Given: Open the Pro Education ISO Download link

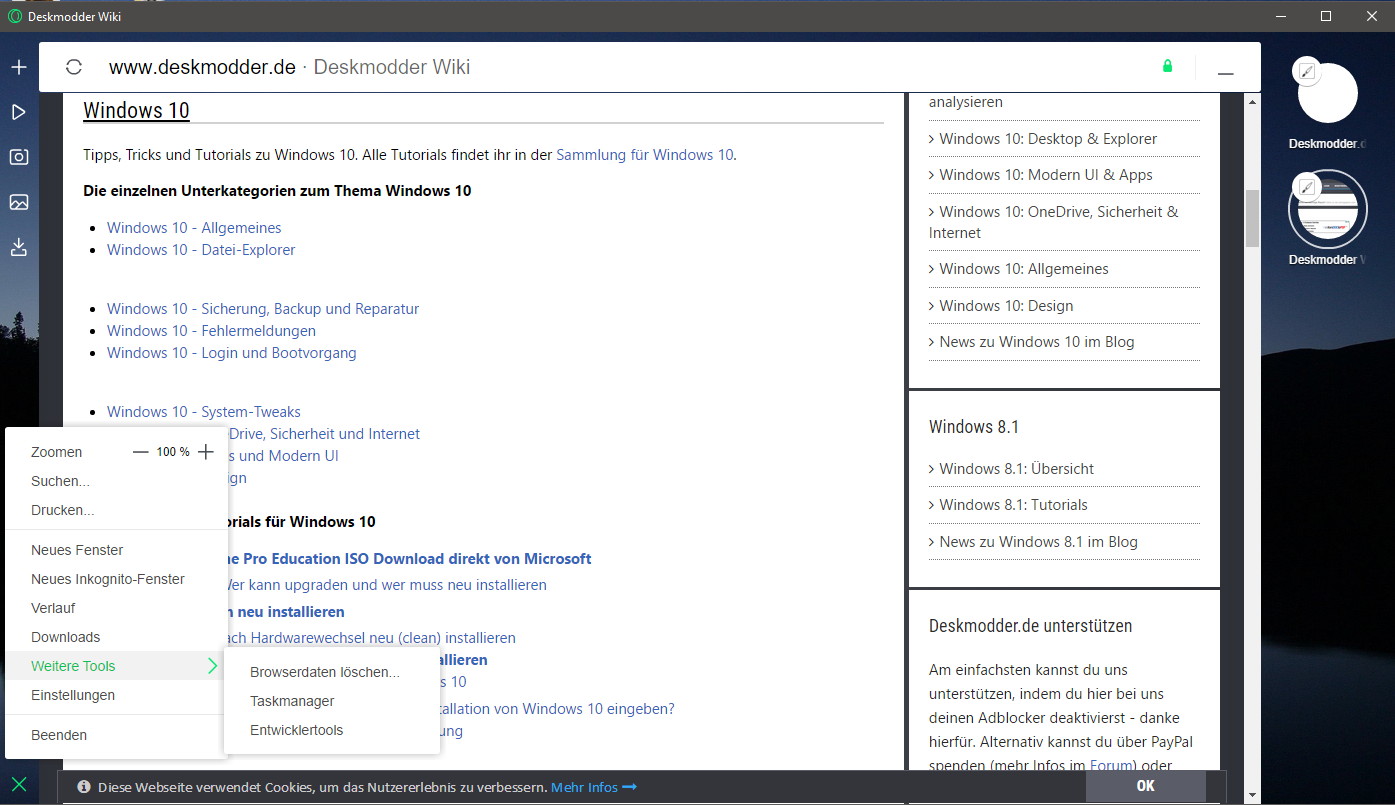Looking at the screenshot, I should [410, 559].
